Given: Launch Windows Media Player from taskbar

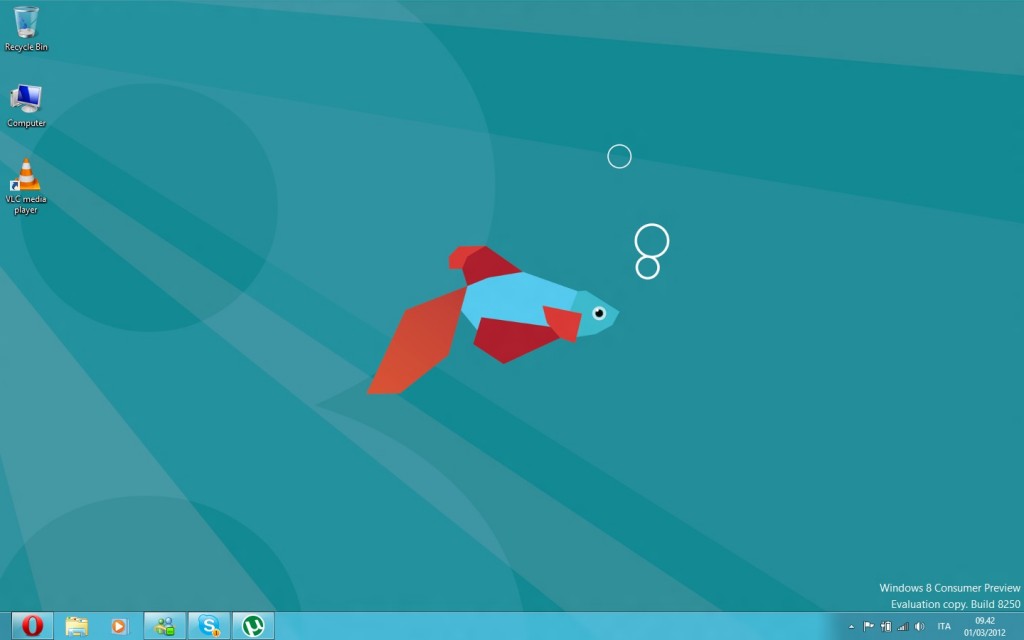Looking at the screenshot, I should [119, 626].
